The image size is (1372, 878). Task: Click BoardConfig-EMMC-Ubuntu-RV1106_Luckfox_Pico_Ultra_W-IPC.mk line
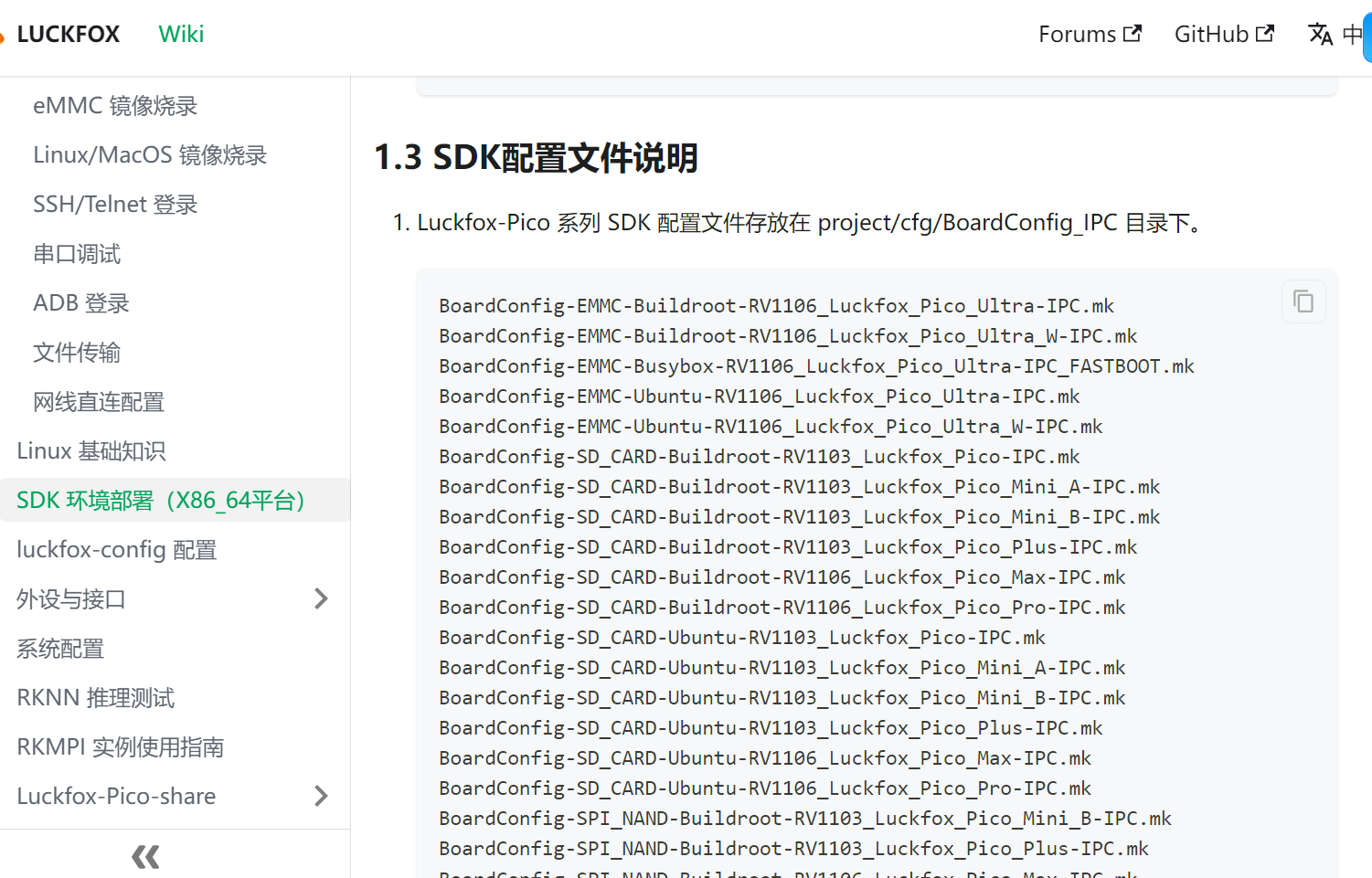(771, 427)
